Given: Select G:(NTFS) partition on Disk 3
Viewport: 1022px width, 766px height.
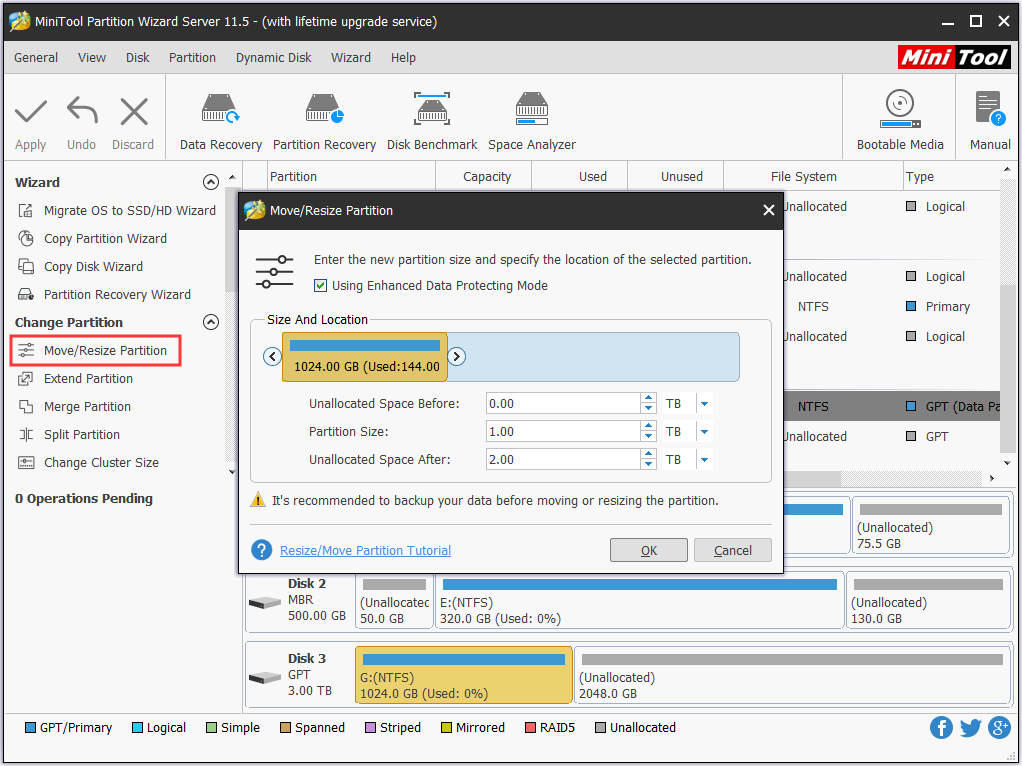Looking at the screenshot, I should (463, 675).
